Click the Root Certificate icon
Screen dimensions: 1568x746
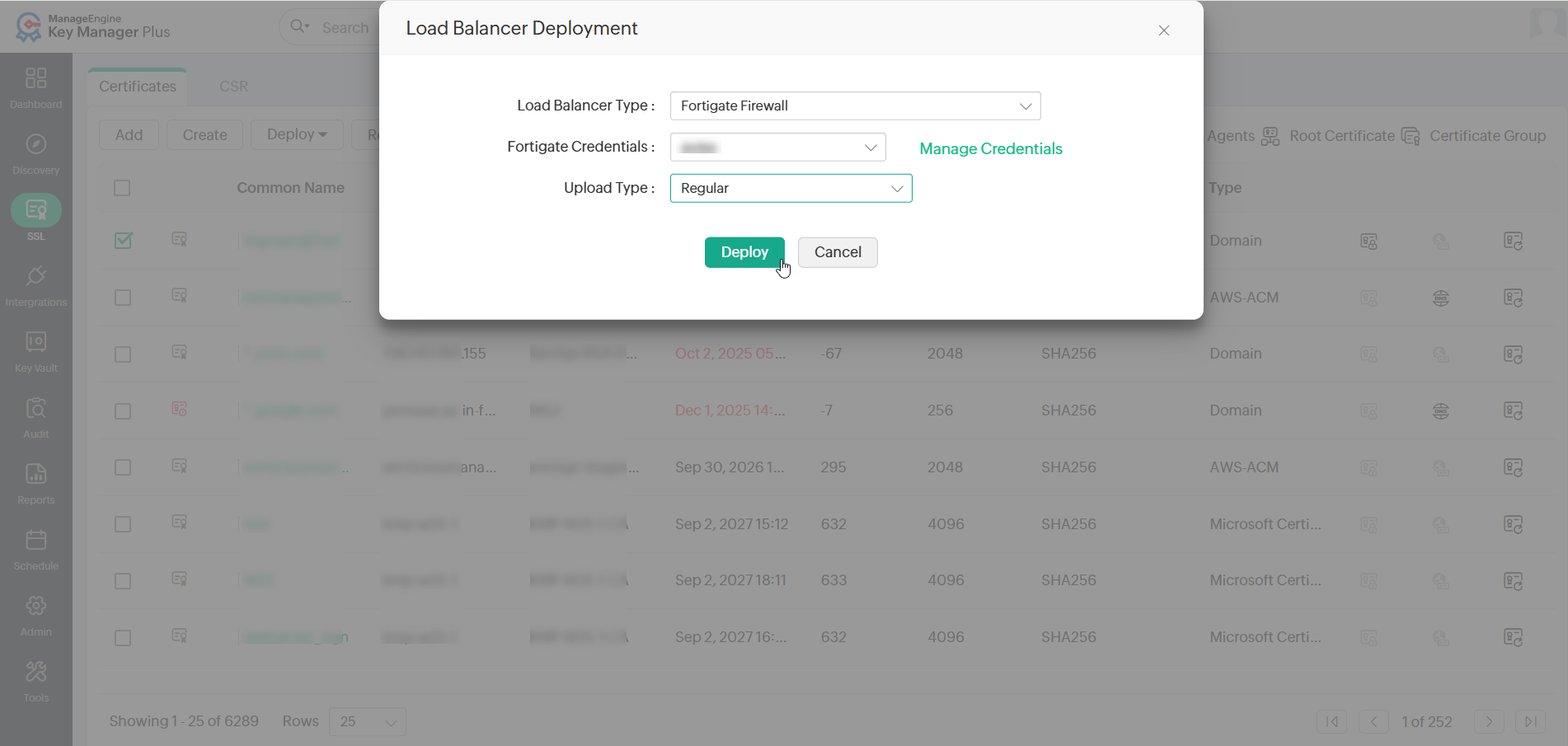1270,136
